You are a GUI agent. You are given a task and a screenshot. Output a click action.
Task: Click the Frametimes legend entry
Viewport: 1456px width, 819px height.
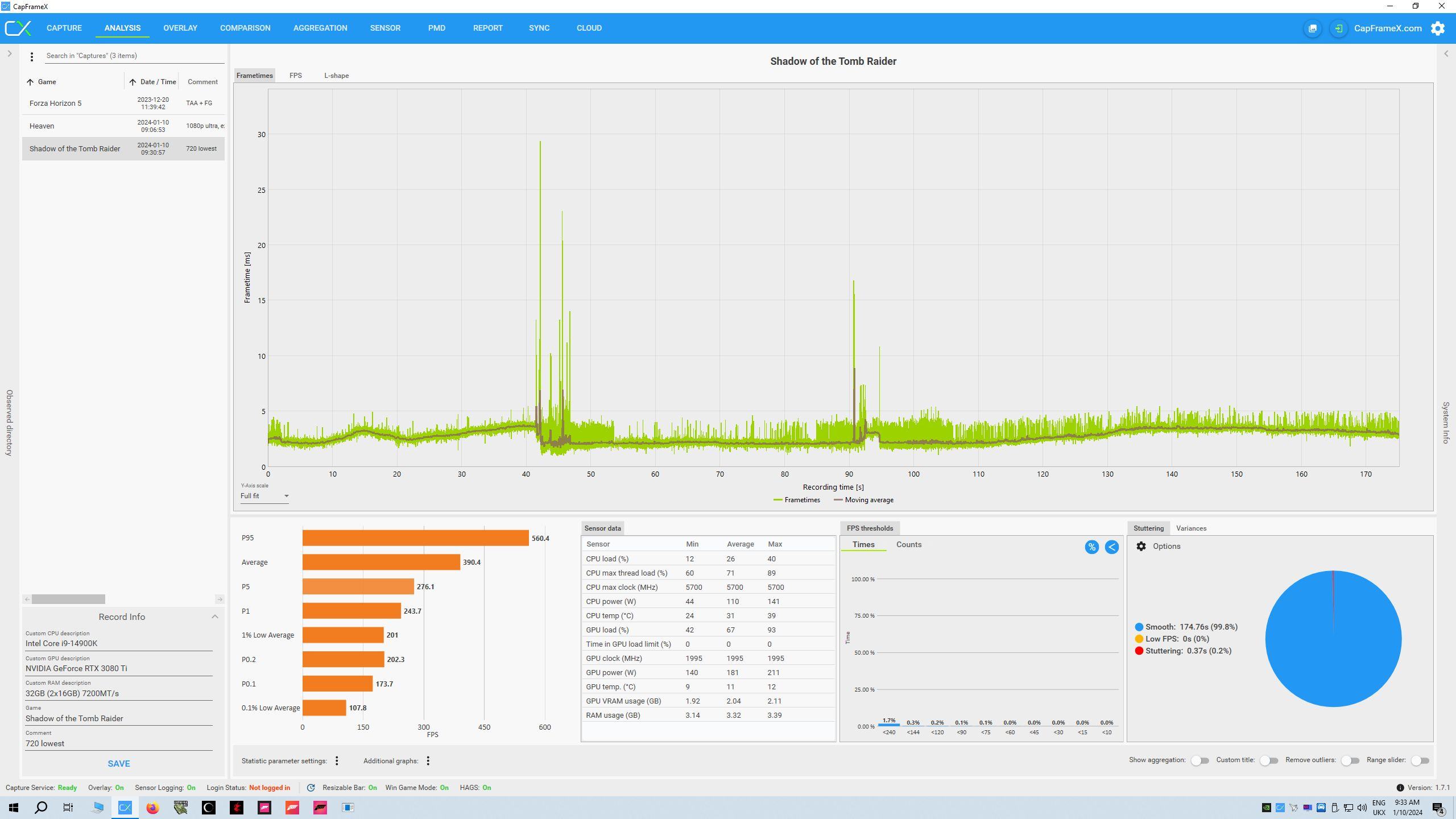[797, 500]
